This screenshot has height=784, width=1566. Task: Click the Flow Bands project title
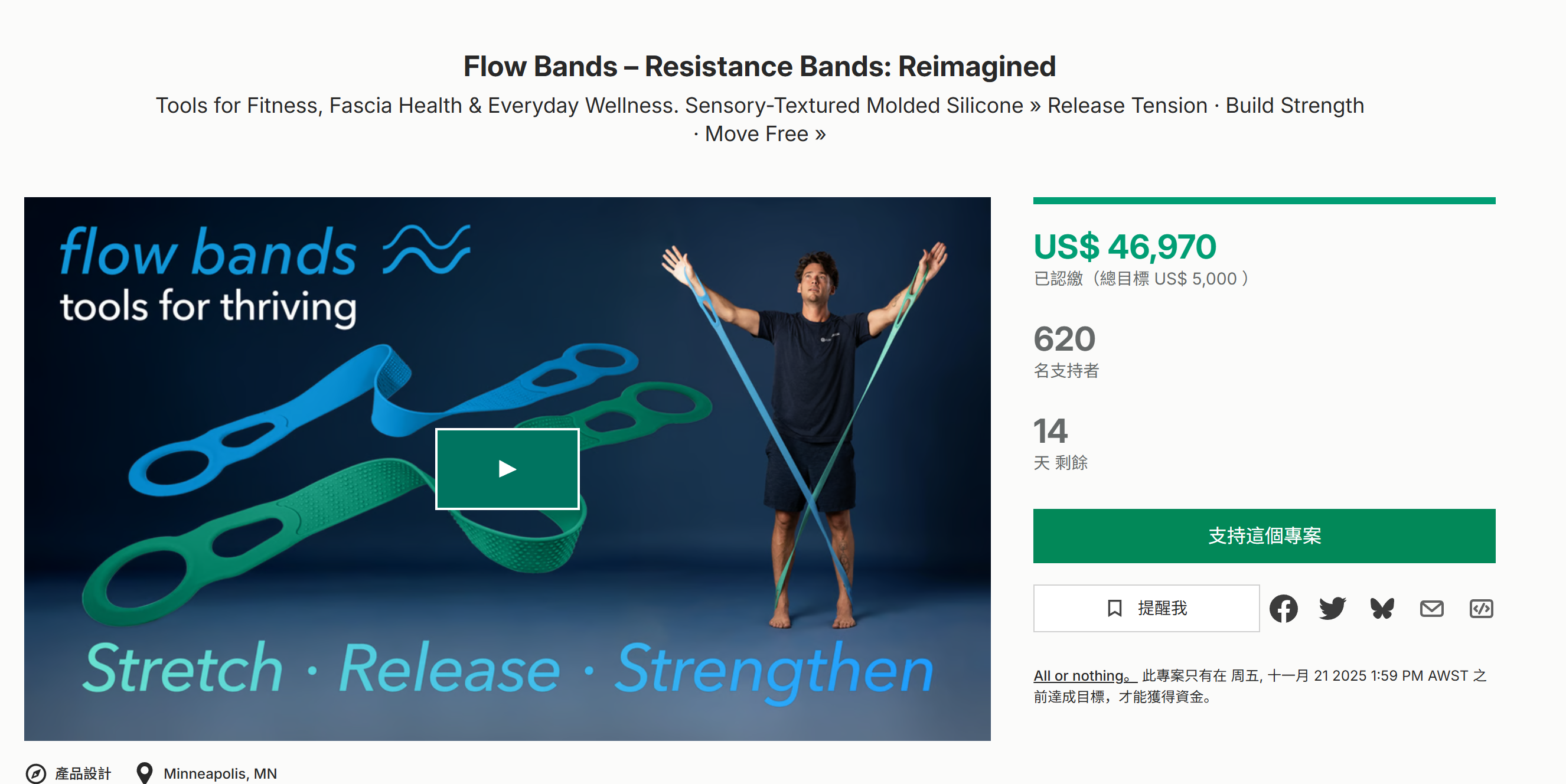pos(759,66)
